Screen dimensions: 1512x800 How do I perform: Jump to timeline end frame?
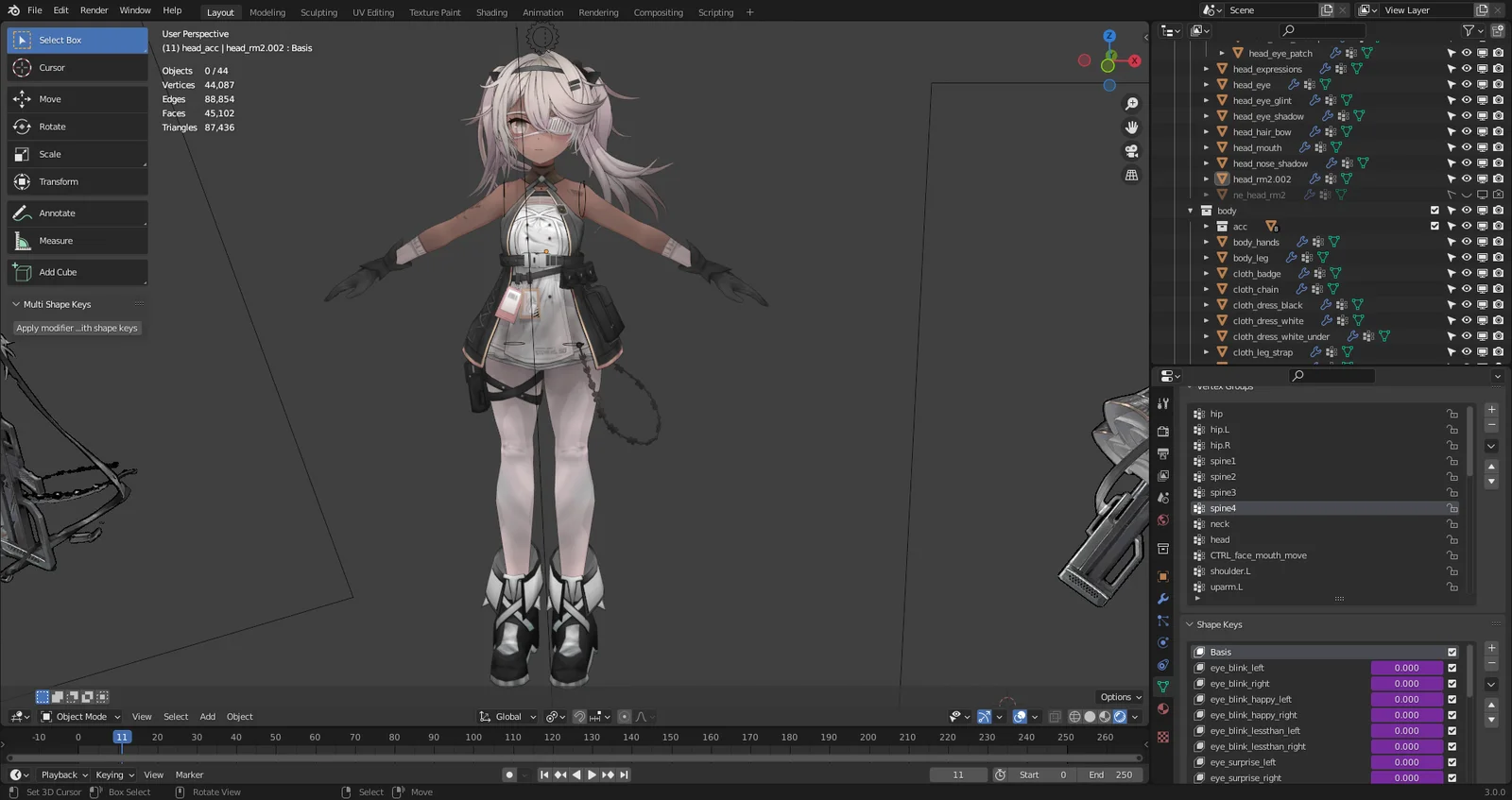click(x=624, y=774)
